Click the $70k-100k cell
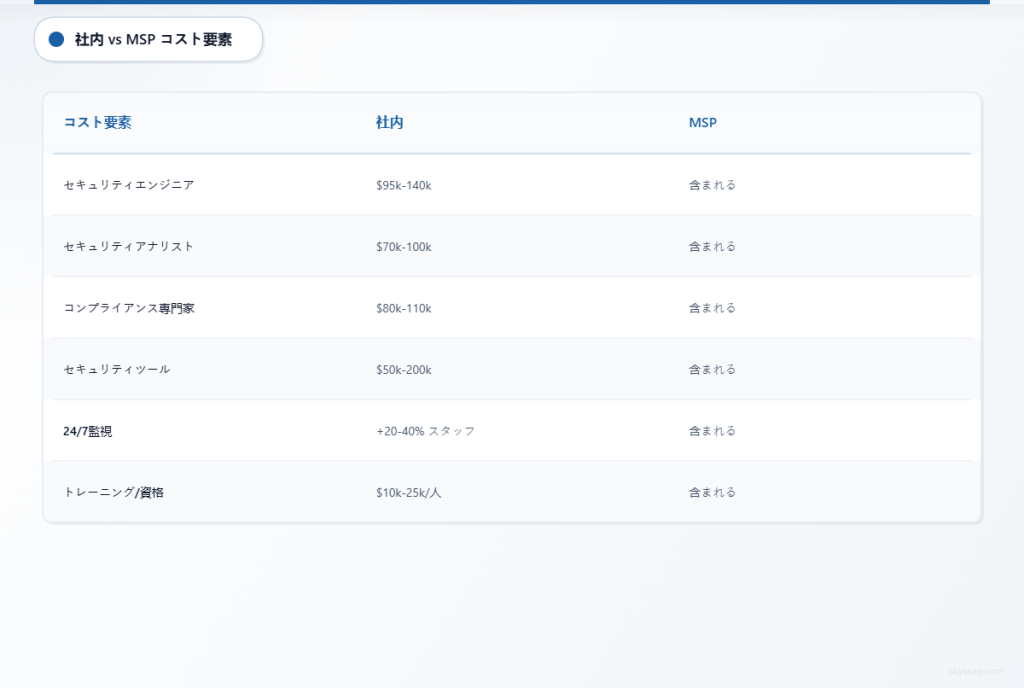 tap(404, 247)
